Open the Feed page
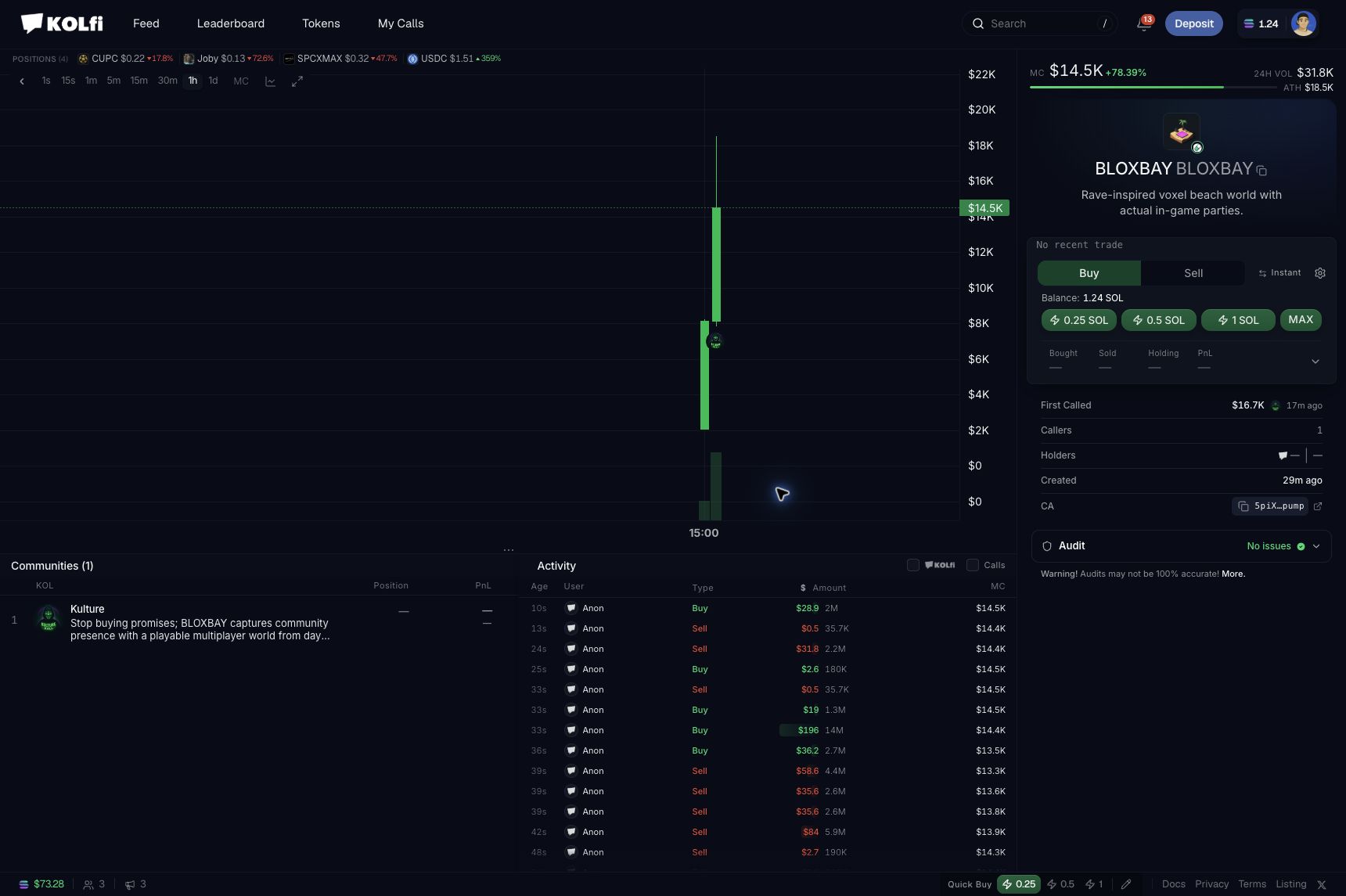The height and width of the screenshot is (896, 1346). [146, 23]
